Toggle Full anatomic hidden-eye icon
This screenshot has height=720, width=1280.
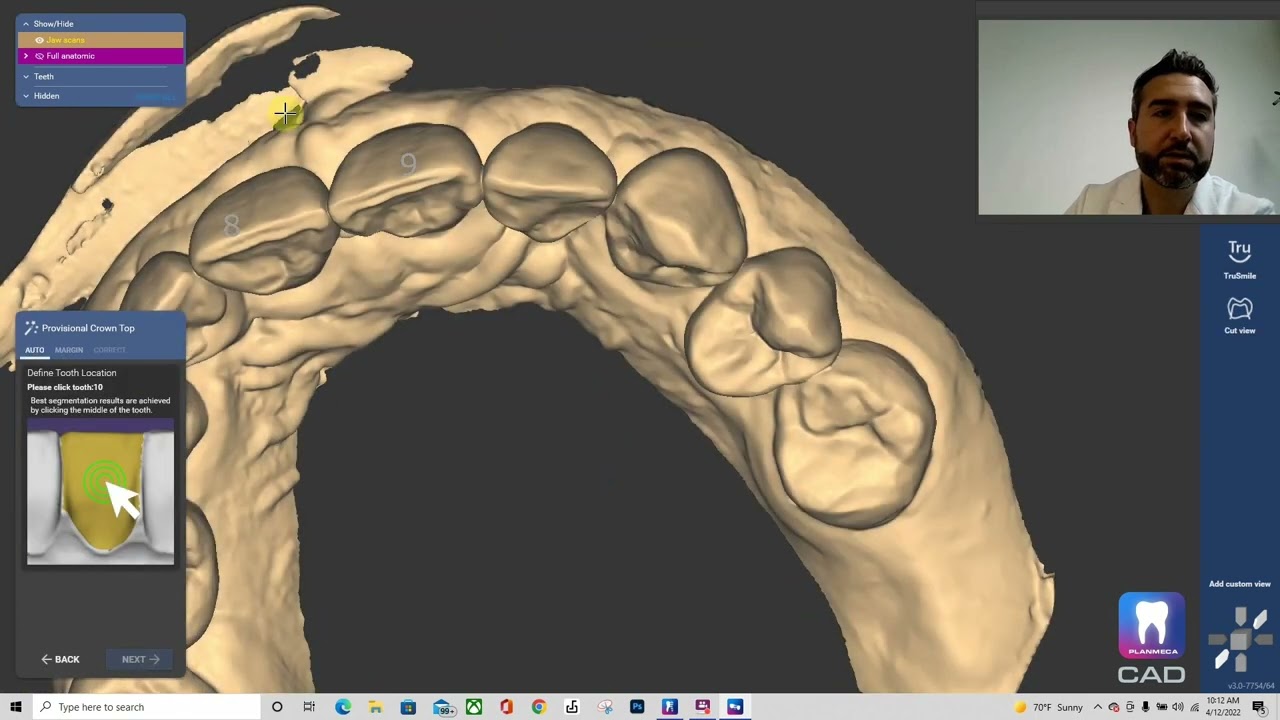click(39, 56)
